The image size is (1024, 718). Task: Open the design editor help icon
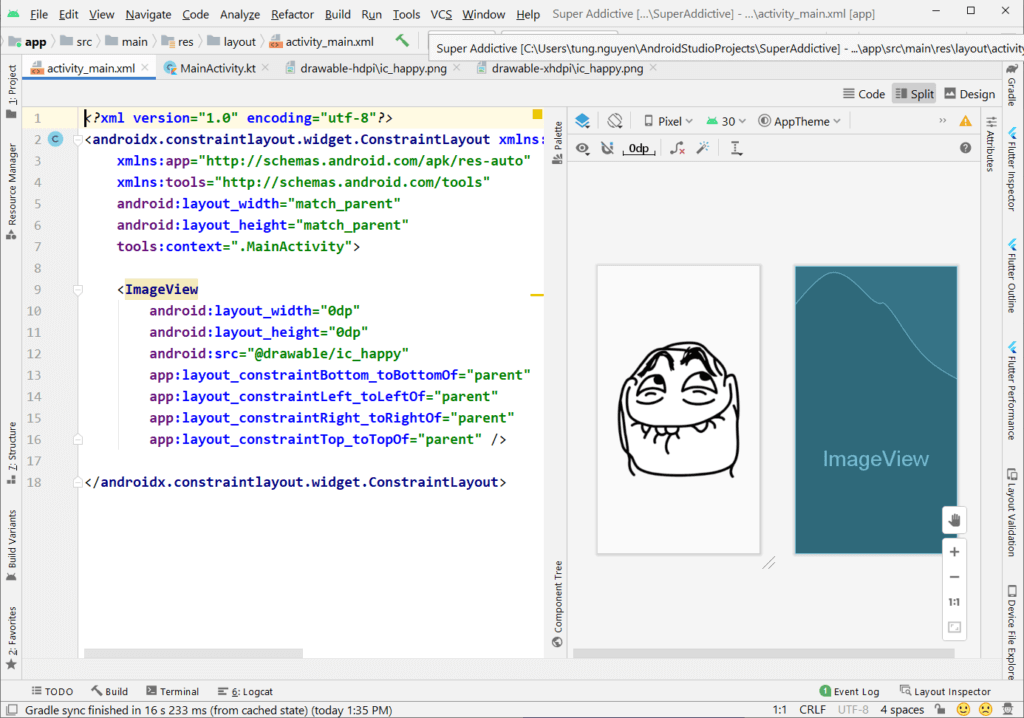965,148
